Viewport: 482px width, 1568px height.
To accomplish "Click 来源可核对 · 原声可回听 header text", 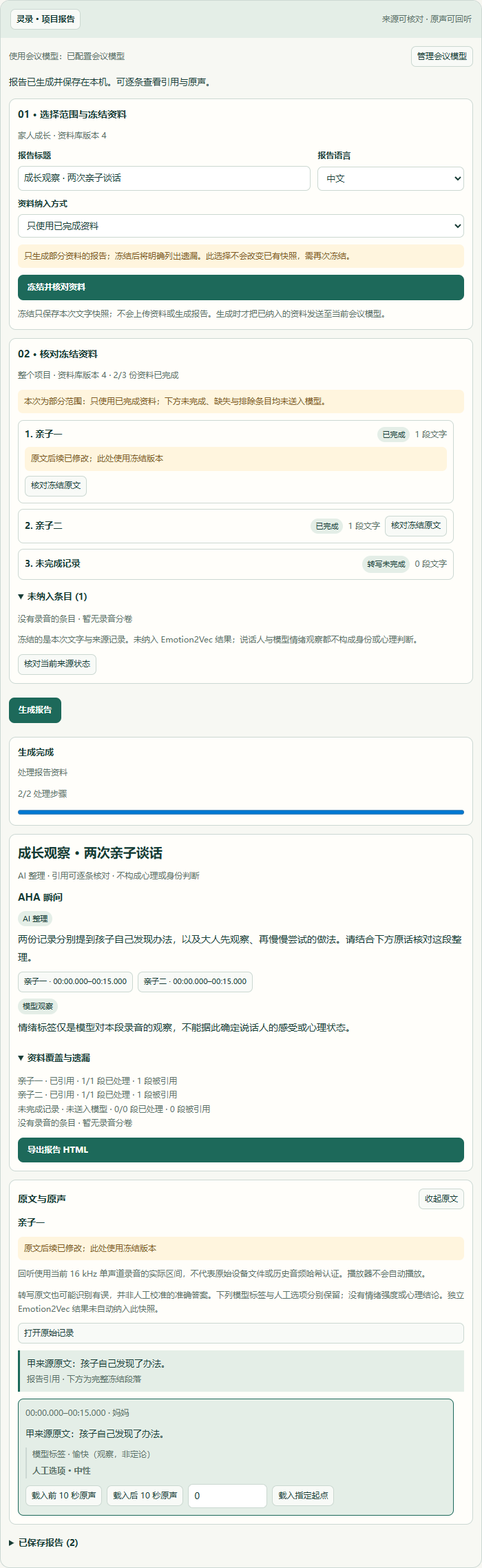I will click(427, 19).
